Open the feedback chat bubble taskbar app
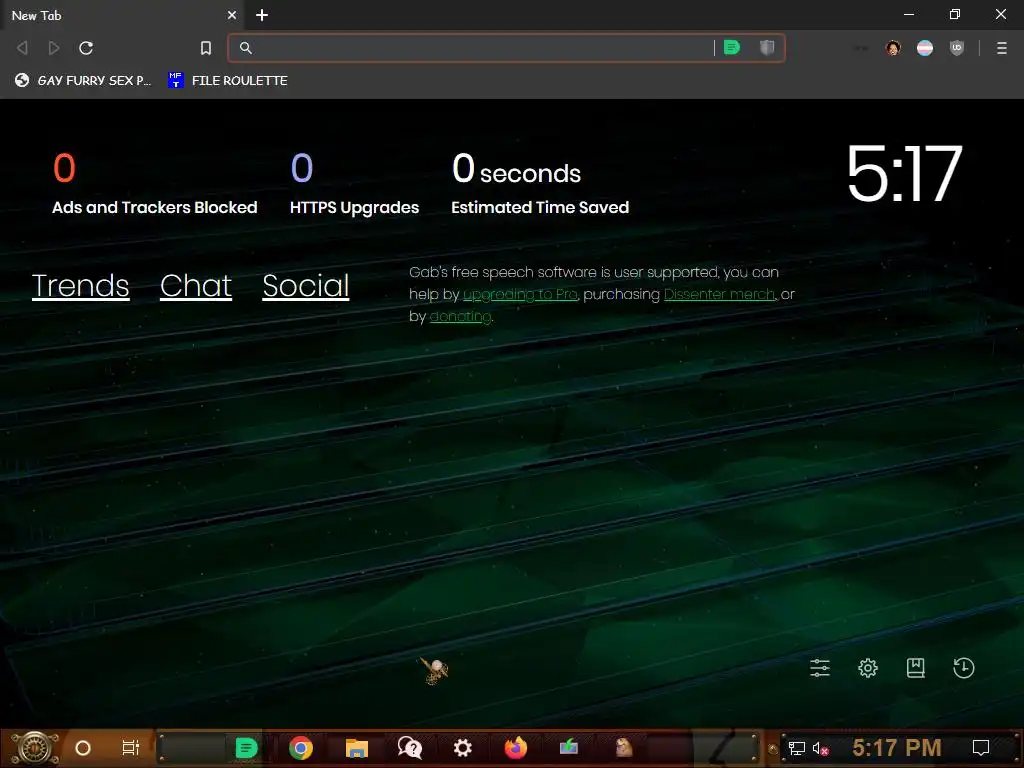Image resolution: width=1024 pixels, height=768 pixels. tap(410, 748)
